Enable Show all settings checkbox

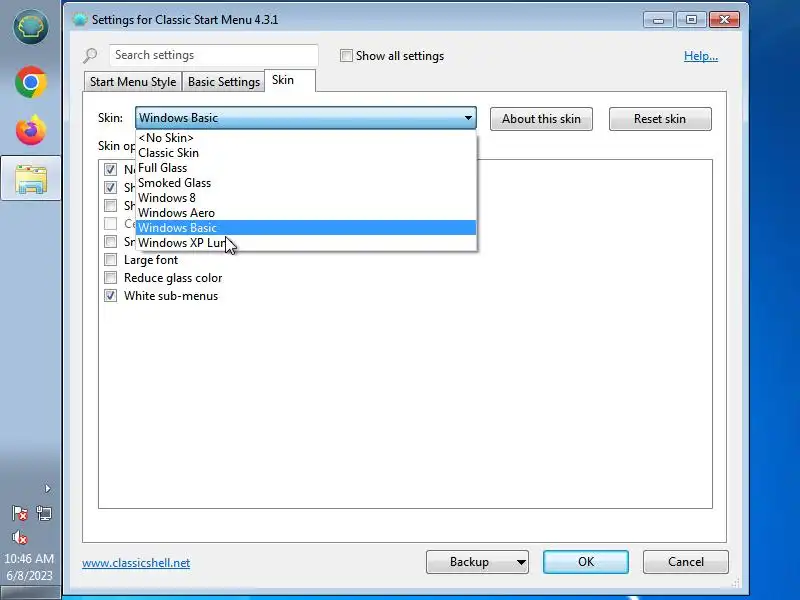pyautogui.click(x=346, y=56)
